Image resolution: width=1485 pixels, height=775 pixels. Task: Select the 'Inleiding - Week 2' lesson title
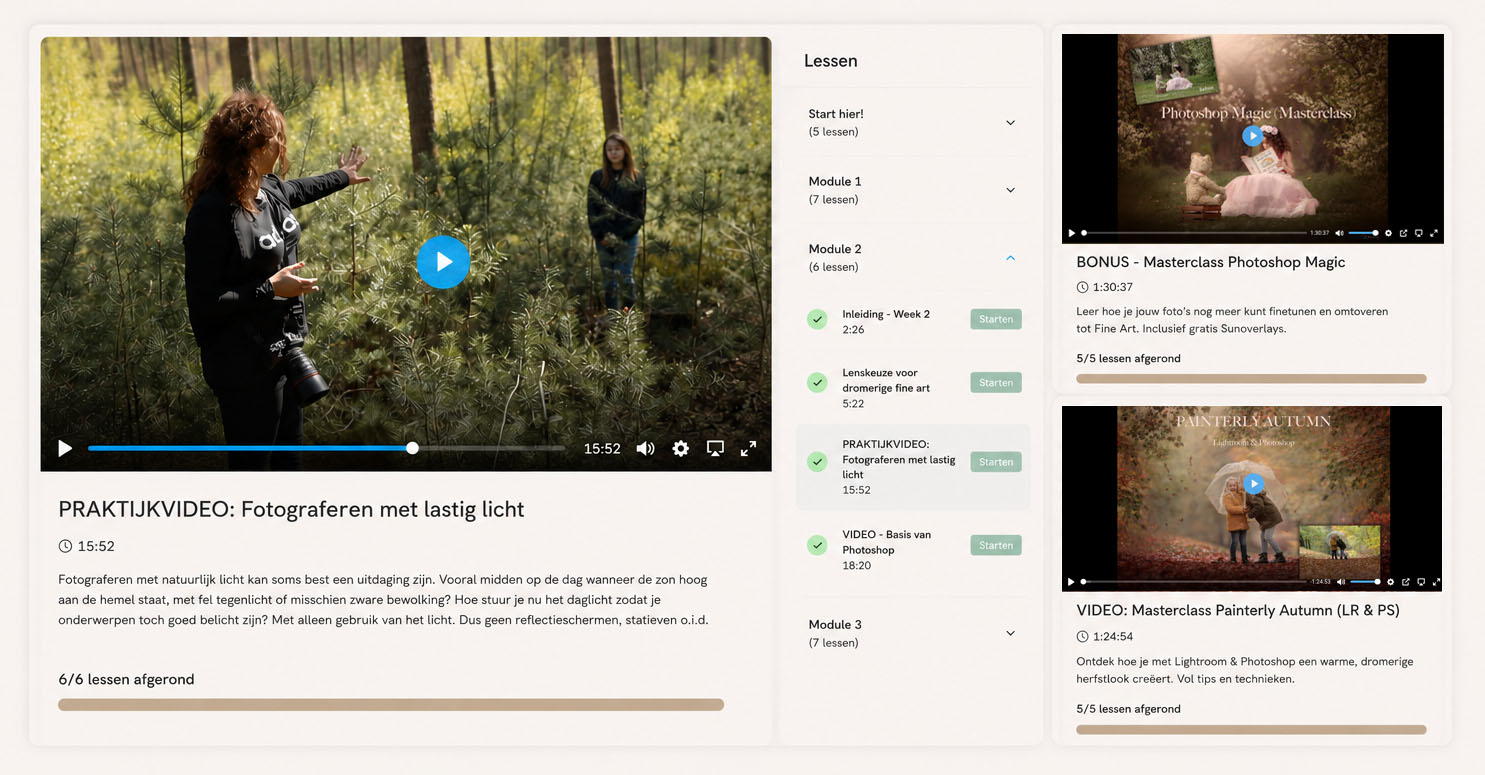pyautogui.click(x=886, y=314)
